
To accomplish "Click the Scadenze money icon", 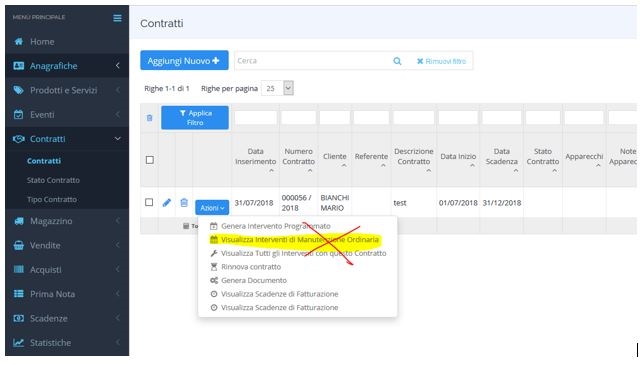I will [x=19, y=318].
